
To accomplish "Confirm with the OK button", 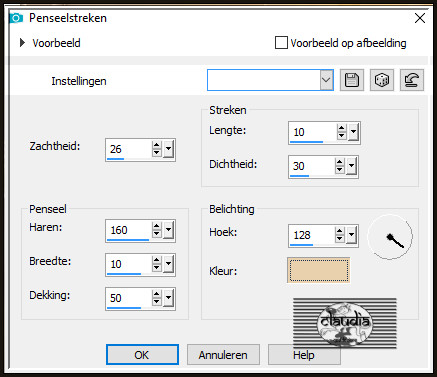I will point(142,355).
